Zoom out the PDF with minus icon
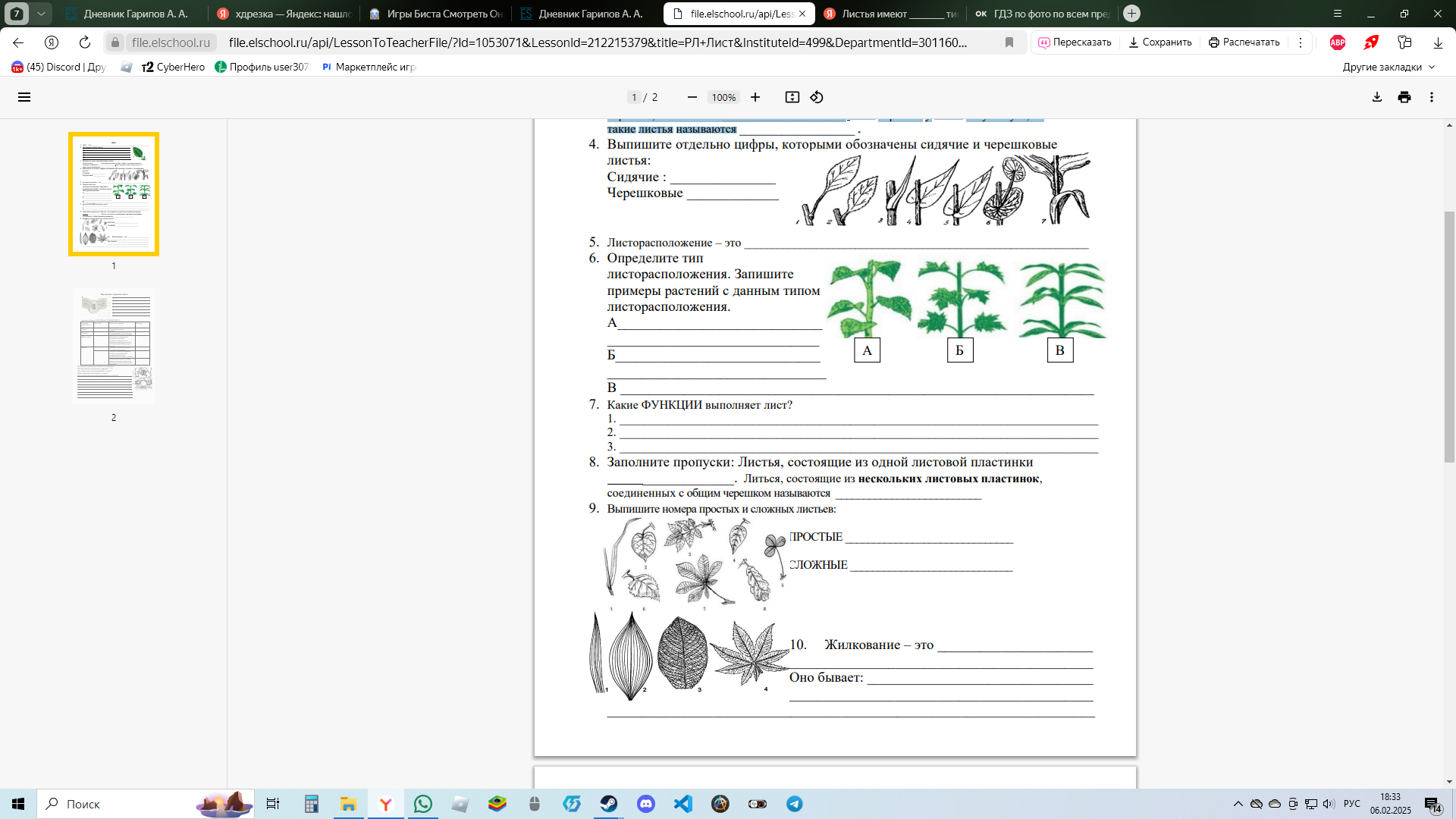 click(x=692, y=97)
